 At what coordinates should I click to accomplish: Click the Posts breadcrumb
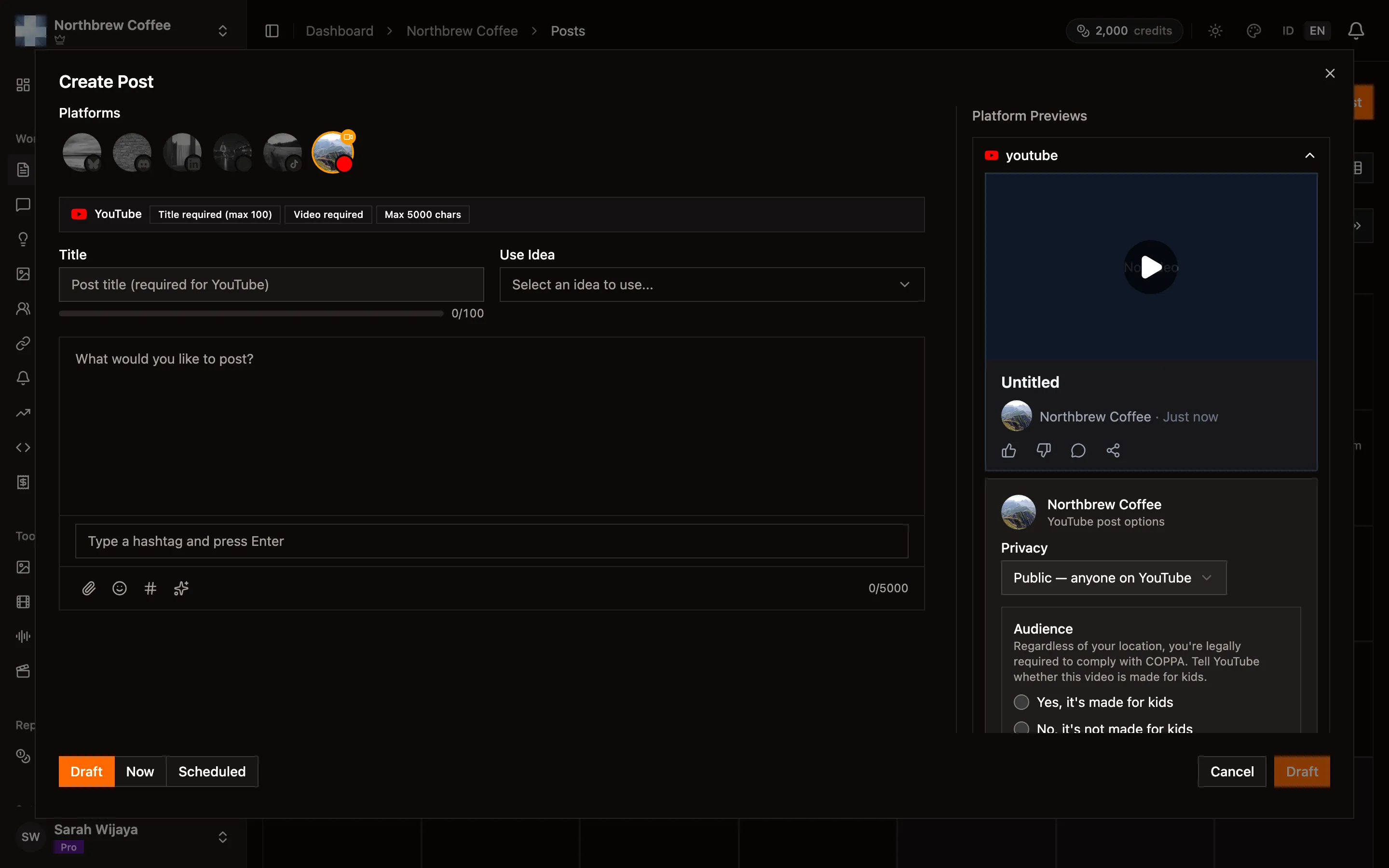568,31
